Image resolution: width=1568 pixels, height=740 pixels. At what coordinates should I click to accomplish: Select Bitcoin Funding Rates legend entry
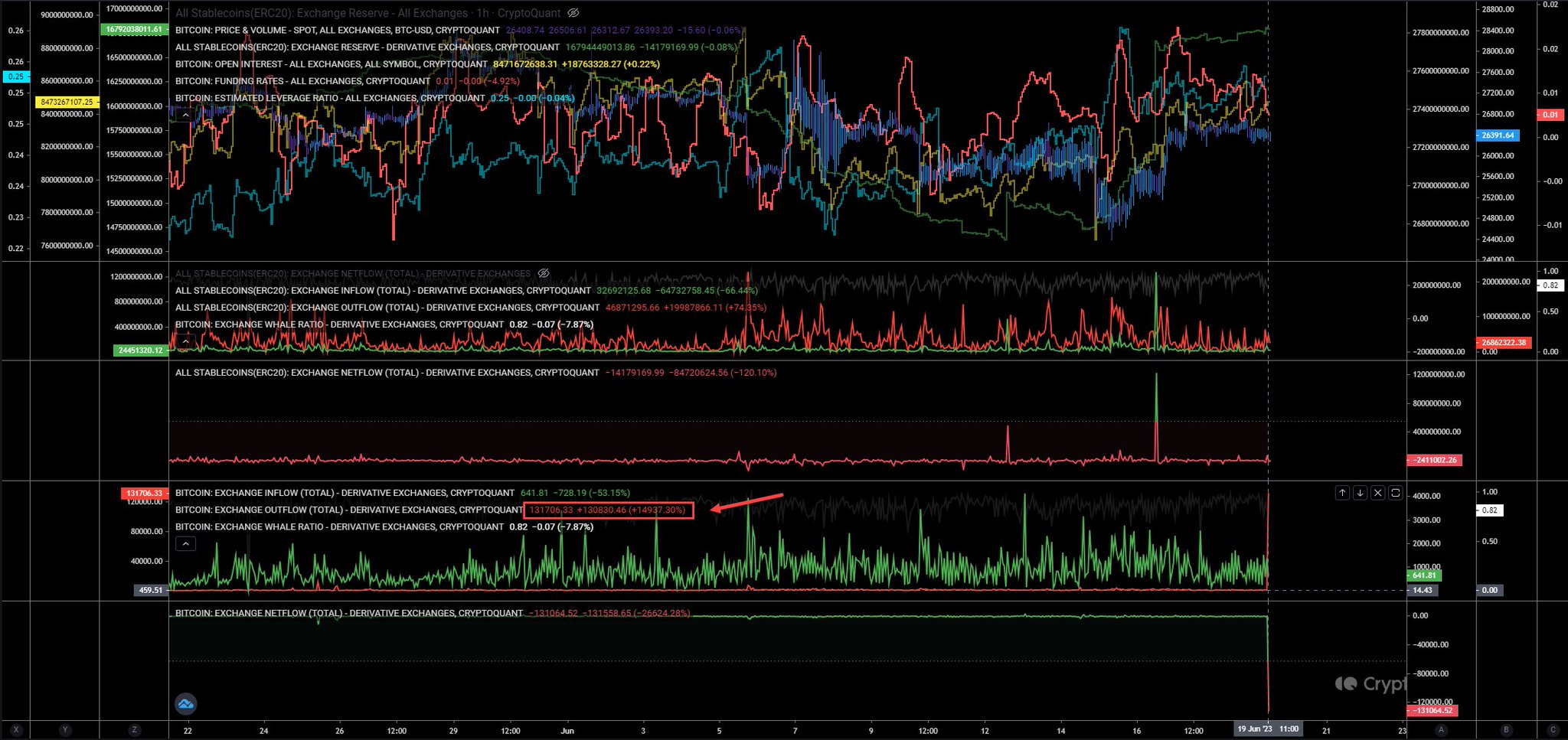303,81
